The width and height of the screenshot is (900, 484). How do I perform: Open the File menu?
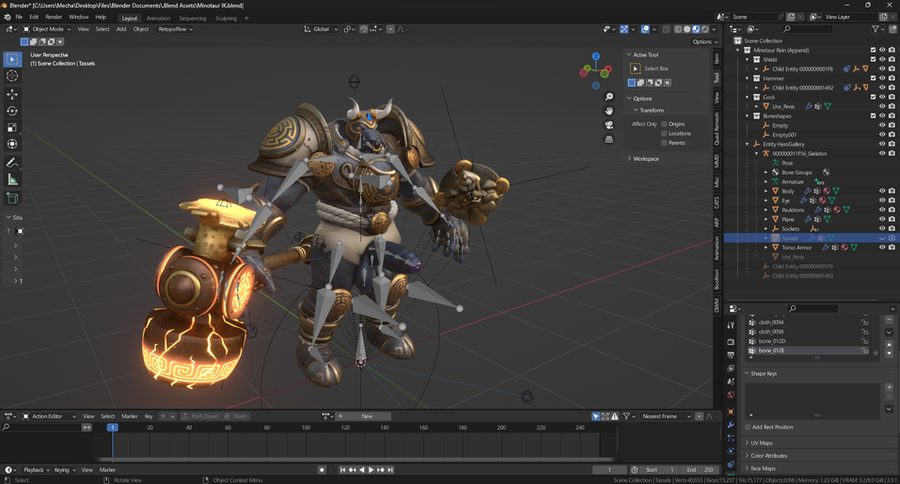click(x=19, y=17)
